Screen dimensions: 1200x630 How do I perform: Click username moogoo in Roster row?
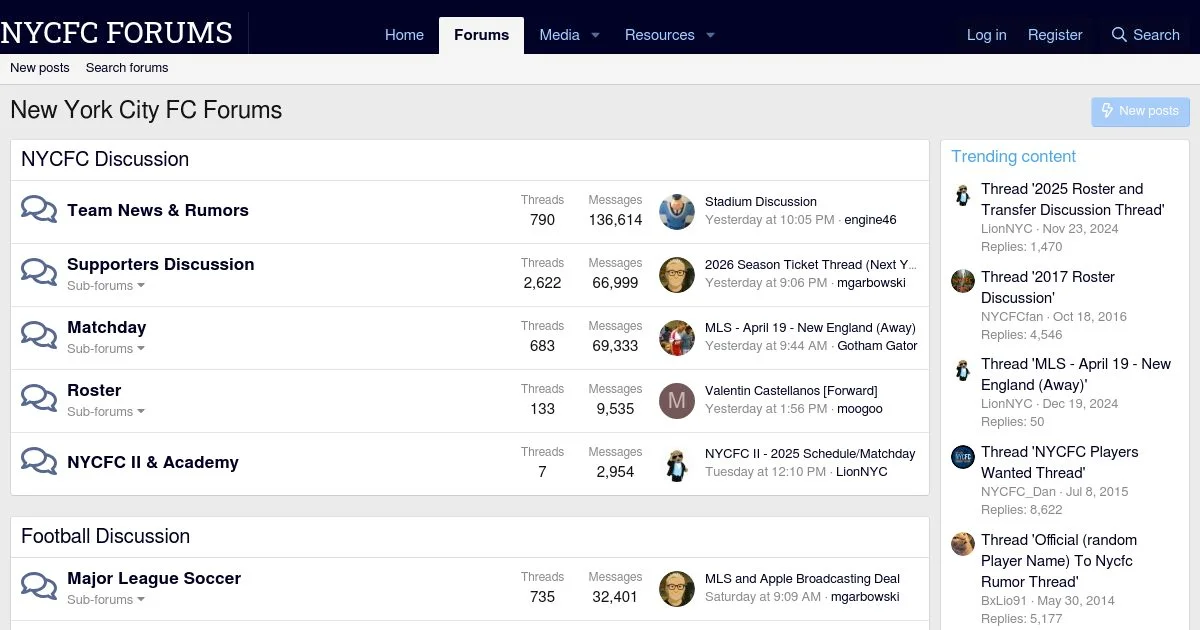coord(860,409)
